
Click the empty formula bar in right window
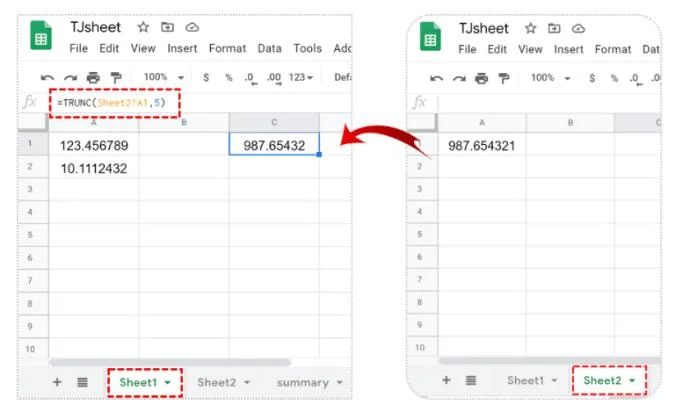pyautogui.click(x=549, y=103)
